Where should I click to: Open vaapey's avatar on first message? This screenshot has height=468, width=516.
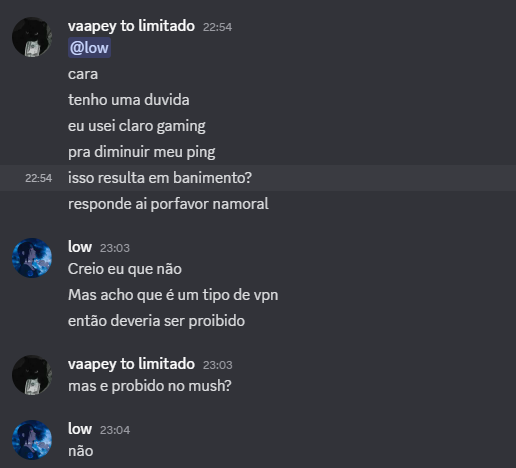(x=32, y=37)
